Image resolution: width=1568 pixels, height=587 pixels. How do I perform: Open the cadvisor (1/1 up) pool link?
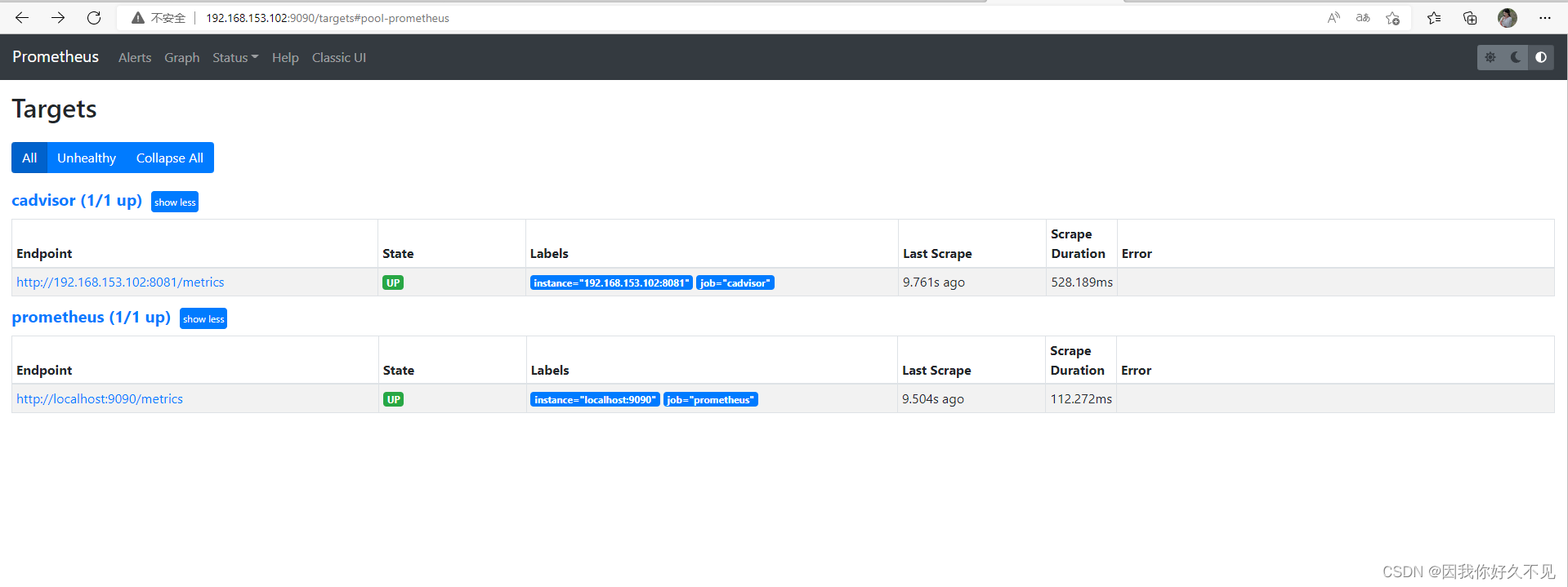click(77, 201)
